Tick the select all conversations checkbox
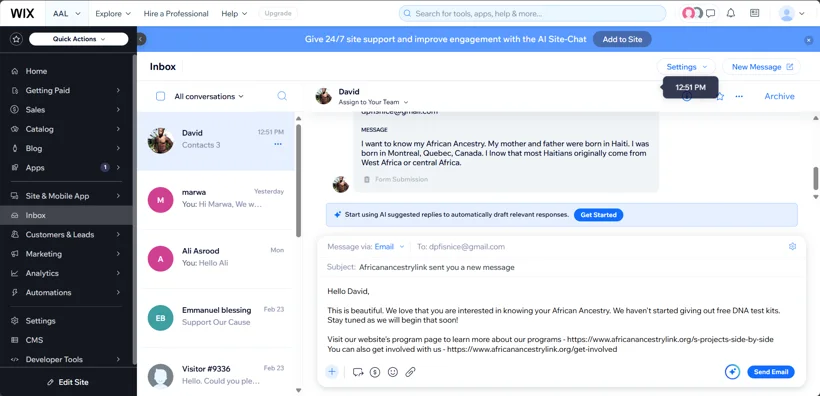This screenshot has width=820, height=396. pos(161,96)
